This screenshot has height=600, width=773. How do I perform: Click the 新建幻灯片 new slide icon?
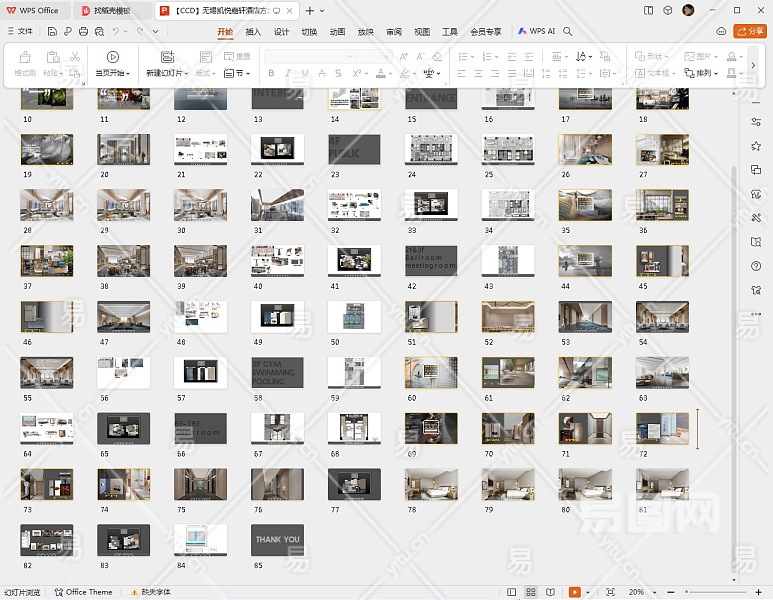point(167,57)
